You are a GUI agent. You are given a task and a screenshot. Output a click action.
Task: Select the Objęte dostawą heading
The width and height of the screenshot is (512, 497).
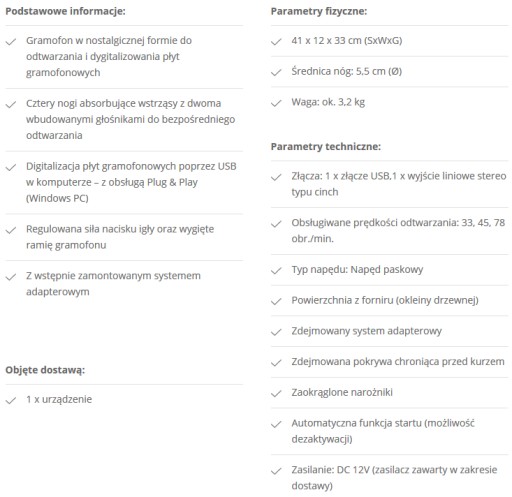point(45,370)
